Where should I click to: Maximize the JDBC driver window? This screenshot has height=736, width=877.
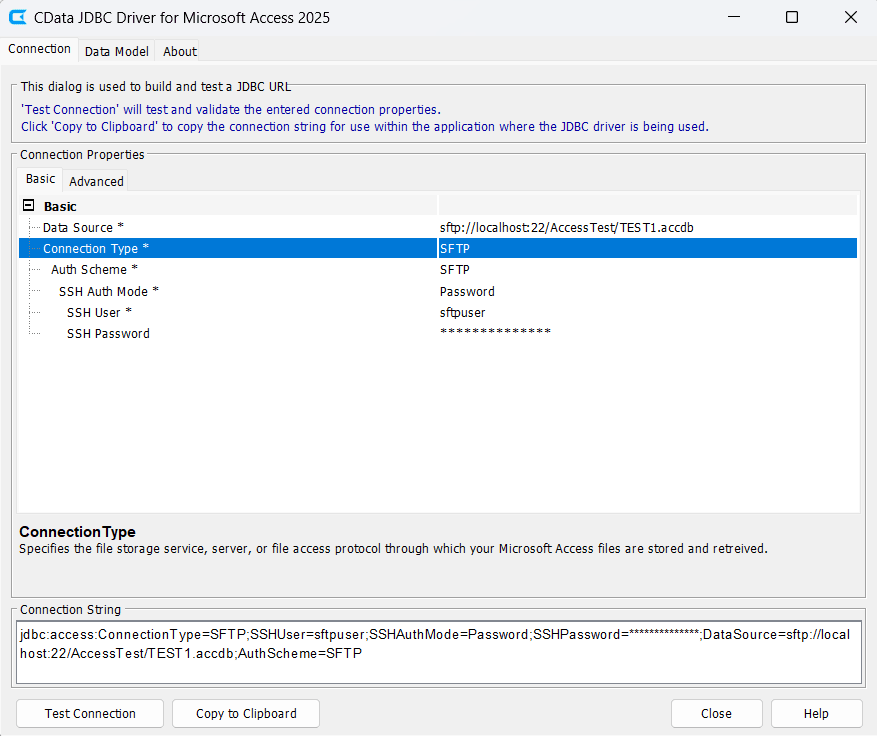coord(792,17)
